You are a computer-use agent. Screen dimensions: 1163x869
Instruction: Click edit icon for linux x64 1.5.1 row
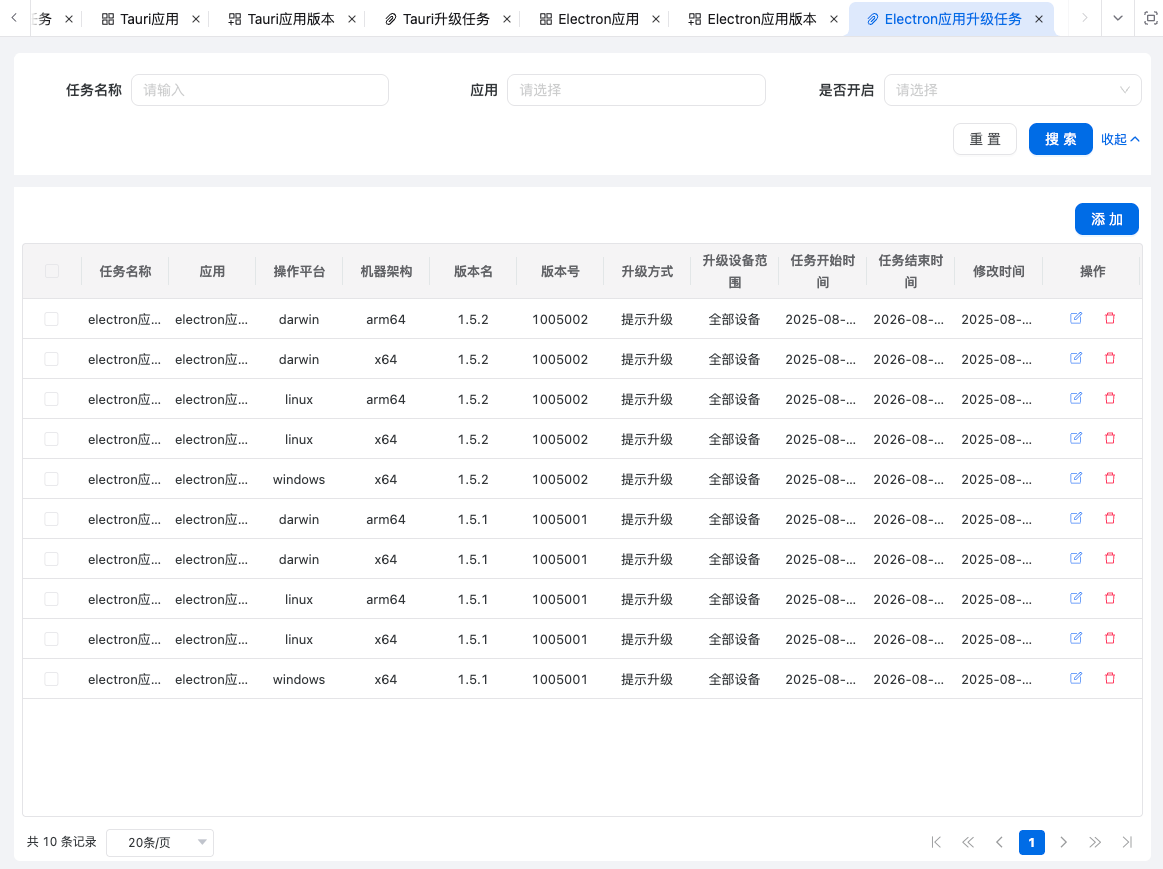tap(1076, 638)
